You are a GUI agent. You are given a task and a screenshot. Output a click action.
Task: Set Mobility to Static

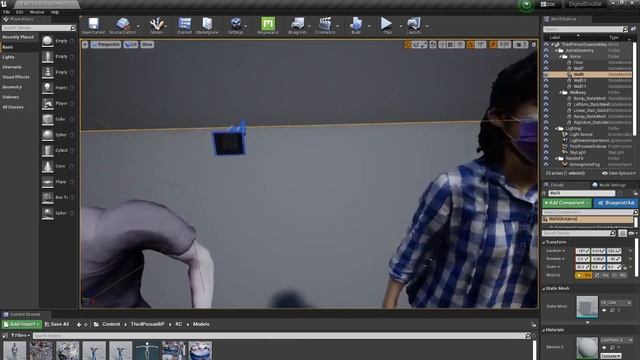tap(584, 275)
